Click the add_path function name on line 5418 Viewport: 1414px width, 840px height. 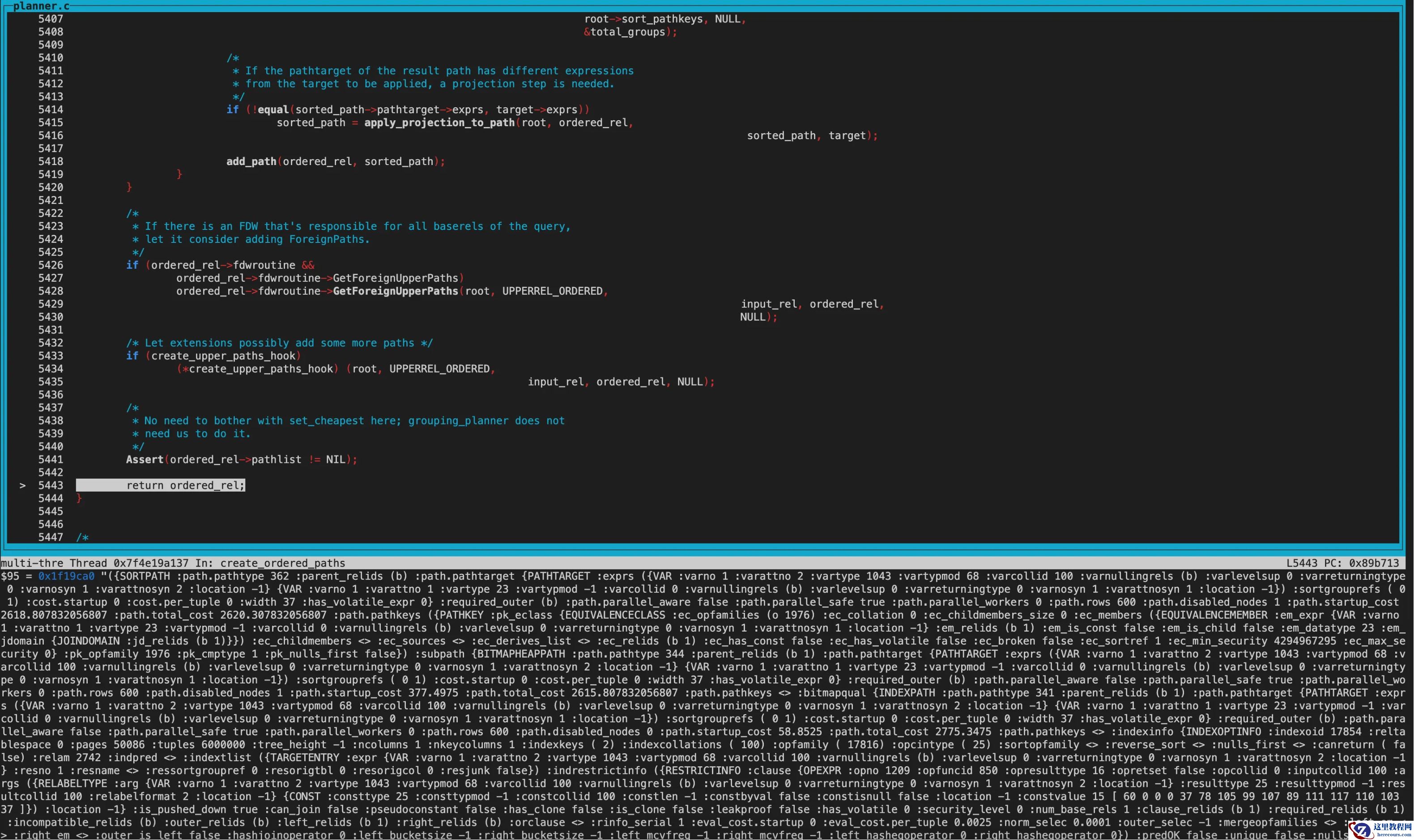[251, 161]
